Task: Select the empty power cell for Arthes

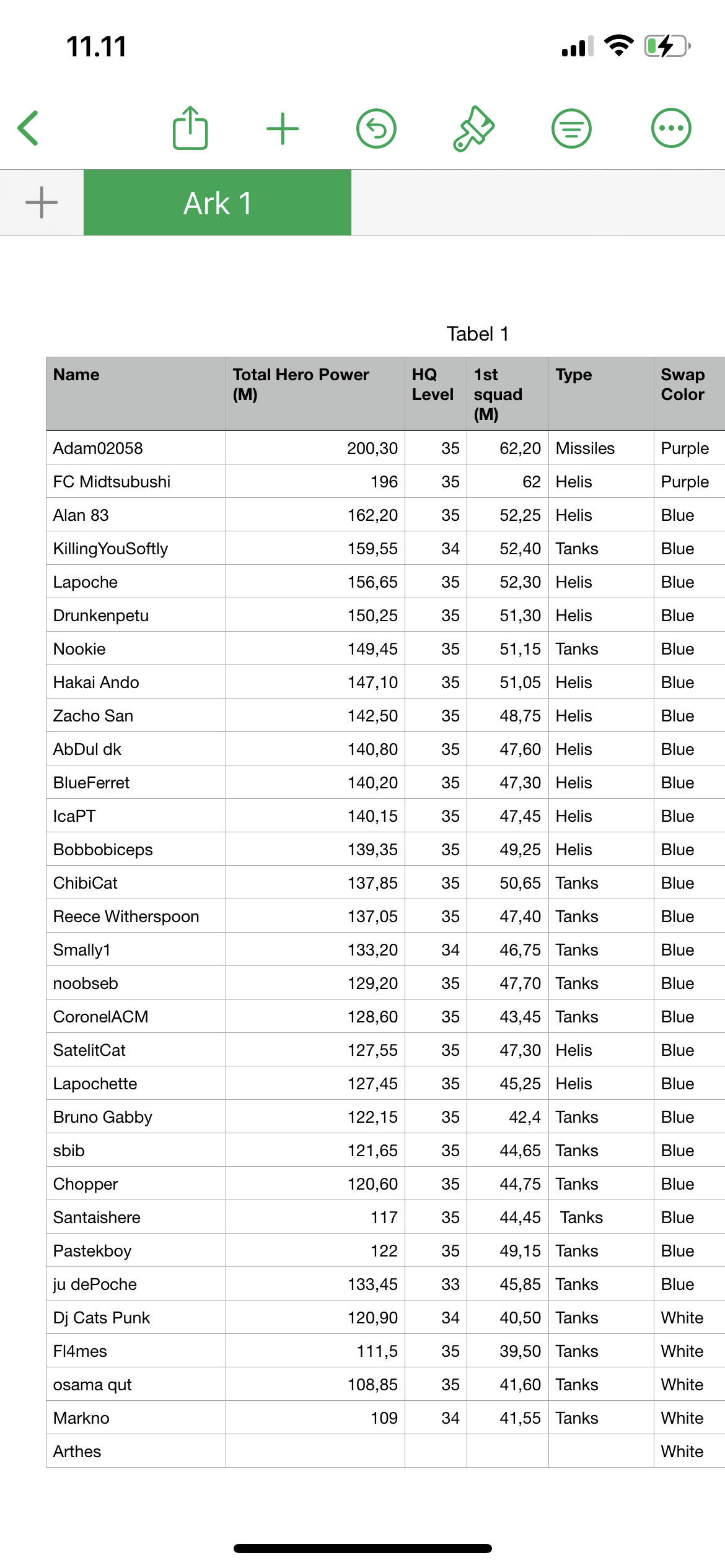Action: pos(315,1451)
